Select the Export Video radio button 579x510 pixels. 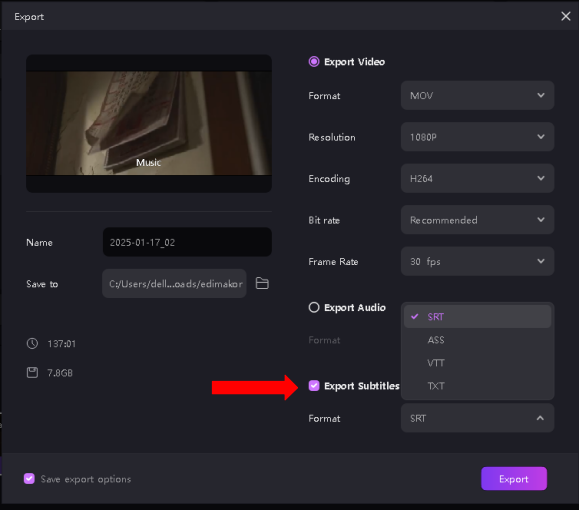tap(314, 62)
